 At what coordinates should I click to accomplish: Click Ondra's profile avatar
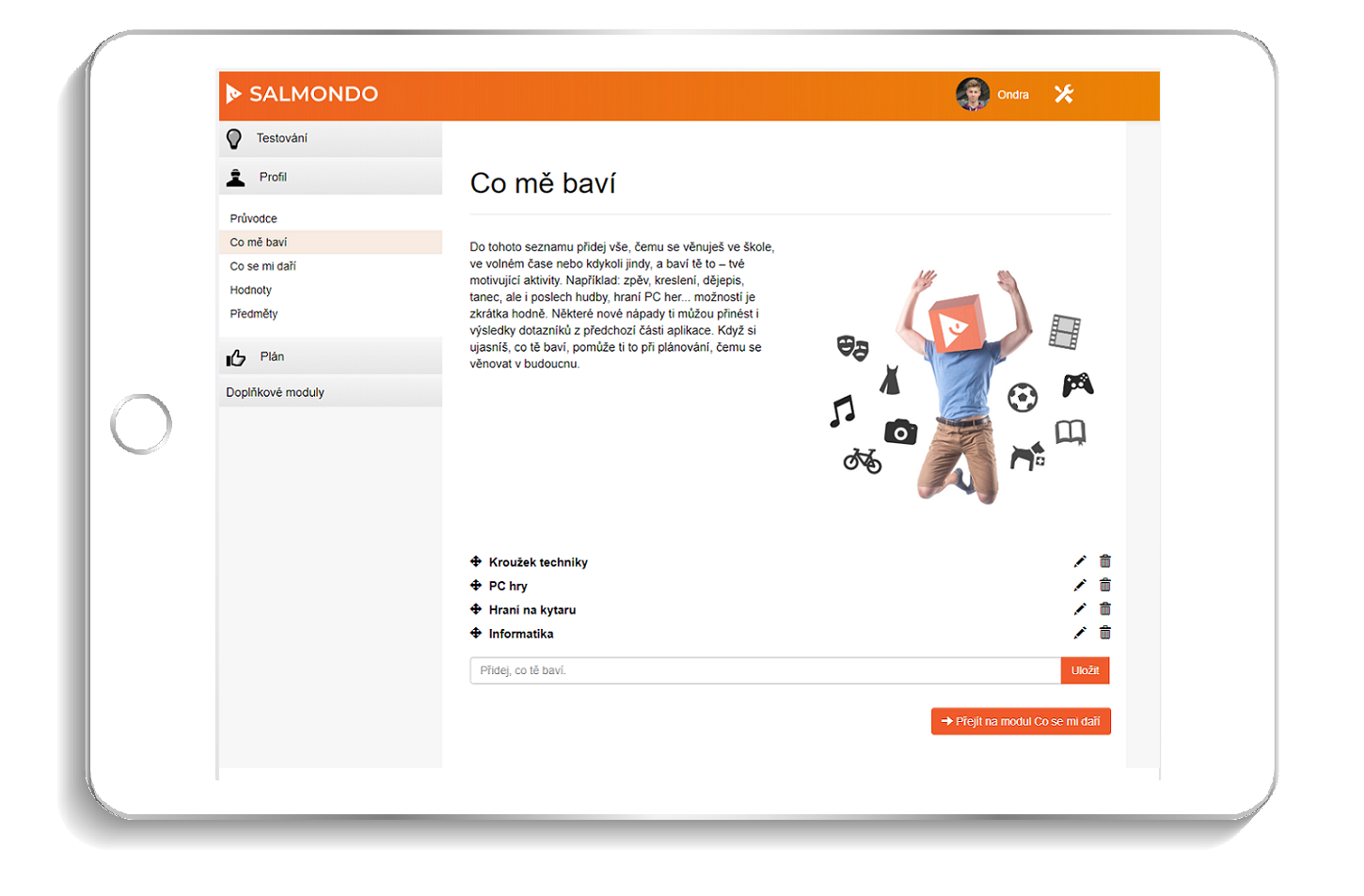tap(973, 94)
